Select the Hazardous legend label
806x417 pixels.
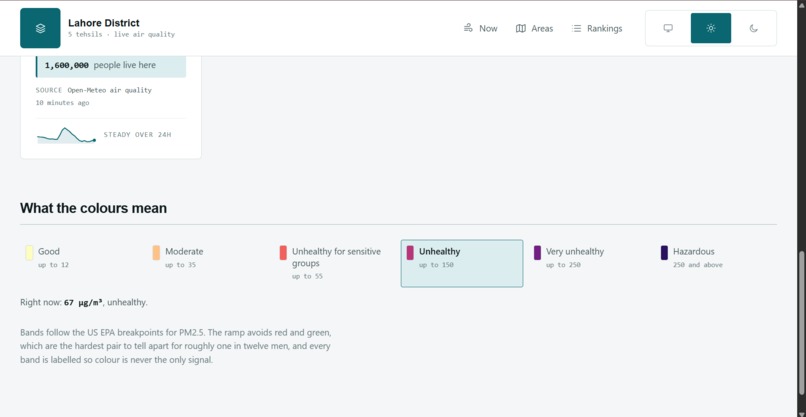pyautogui.click(x=693, y=251)
